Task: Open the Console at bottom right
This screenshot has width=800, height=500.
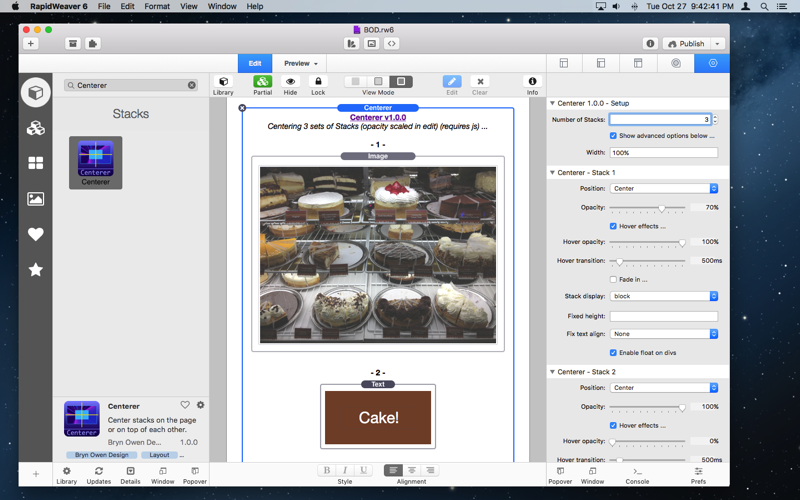Action: [637, 475]
